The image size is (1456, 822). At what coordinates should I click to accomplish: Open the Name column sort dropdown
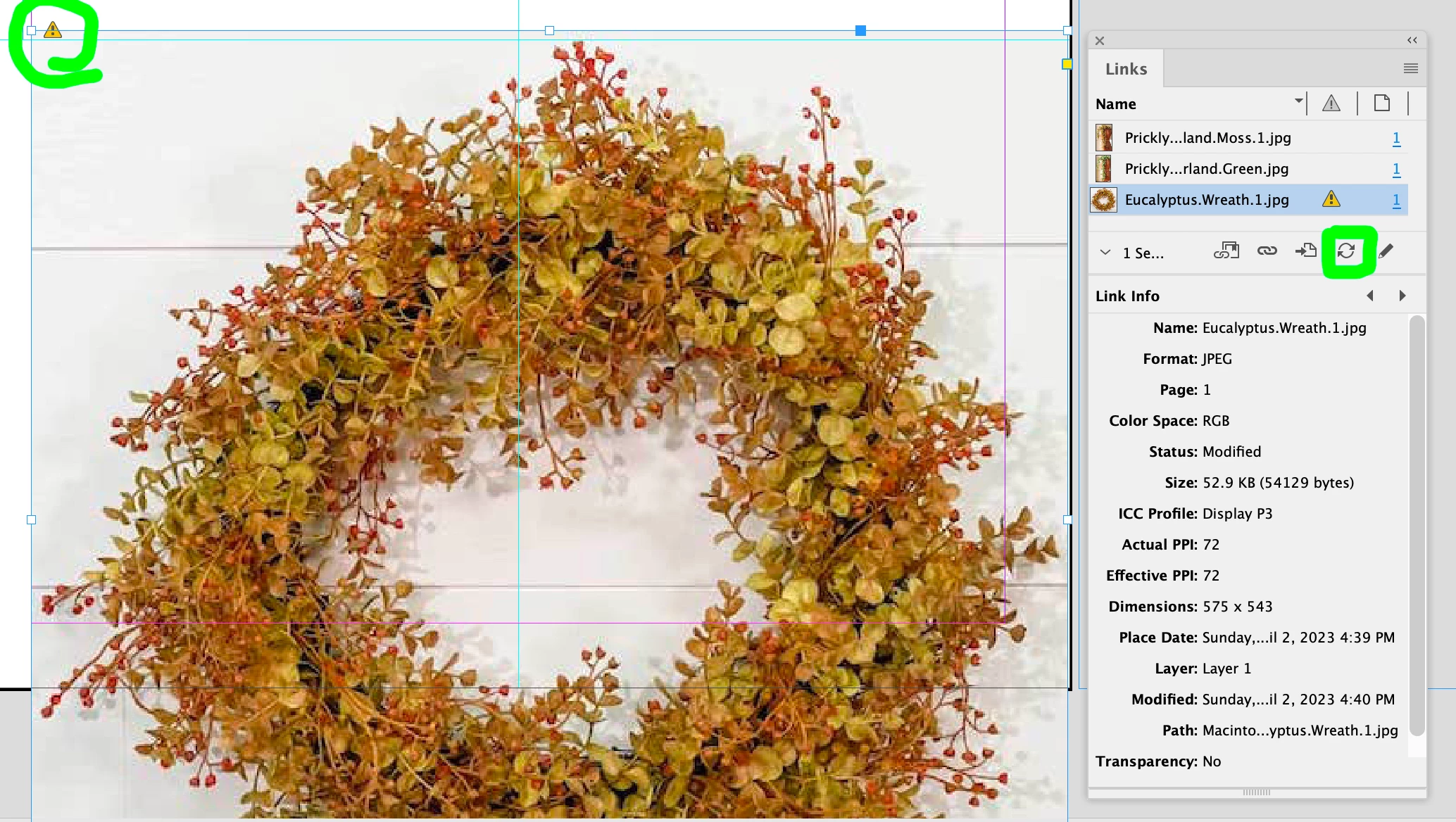(x=1298, y=101)
